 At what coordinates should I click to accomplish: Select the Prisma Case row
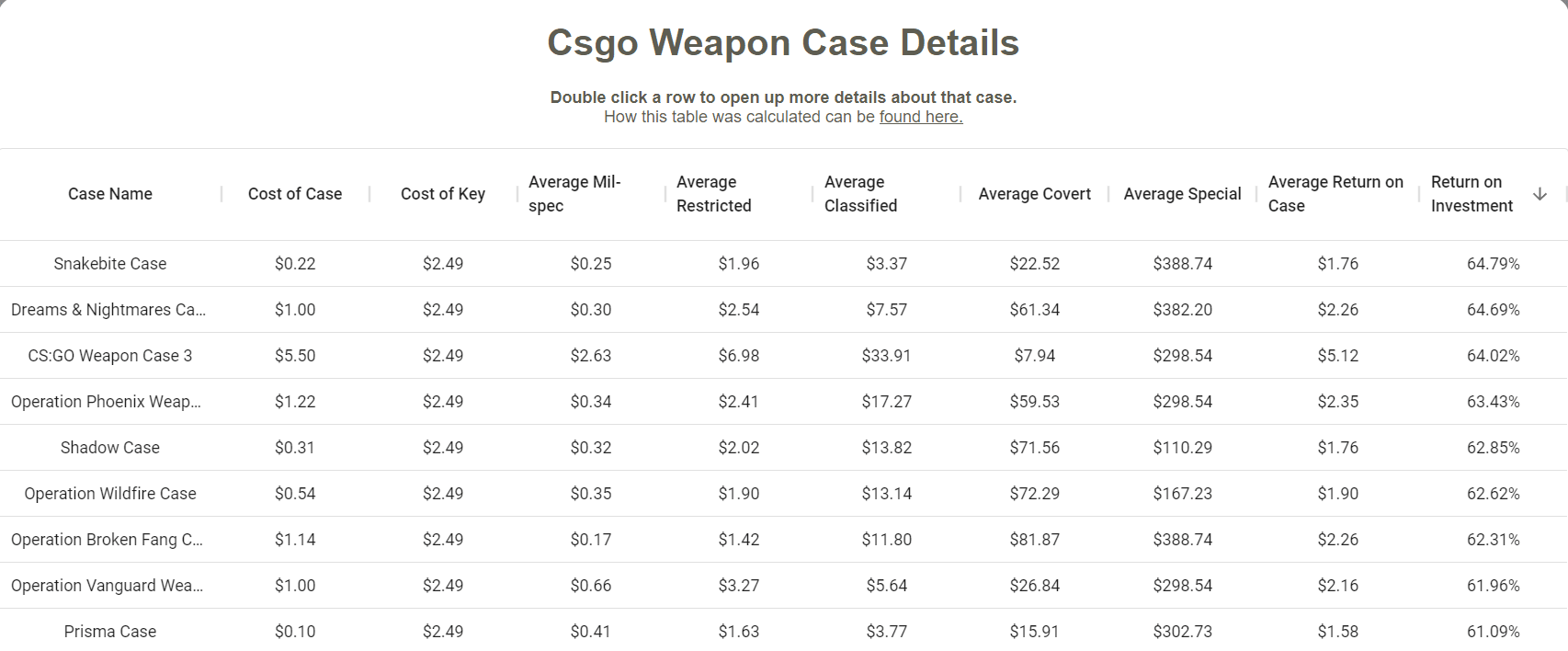784,630
